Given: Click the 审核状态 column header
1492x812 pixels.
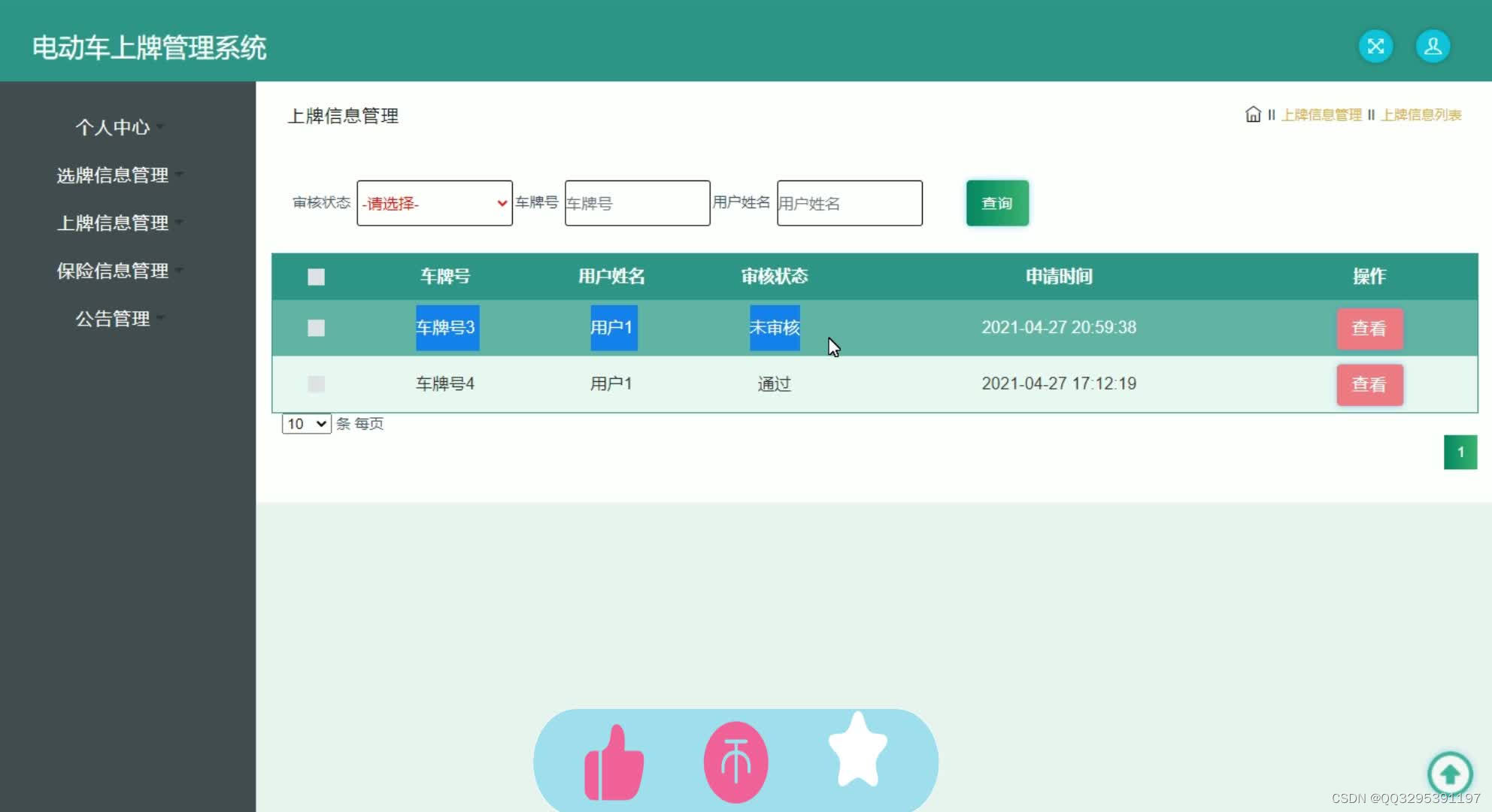Looking at the screenshot, I should point(775,277).
